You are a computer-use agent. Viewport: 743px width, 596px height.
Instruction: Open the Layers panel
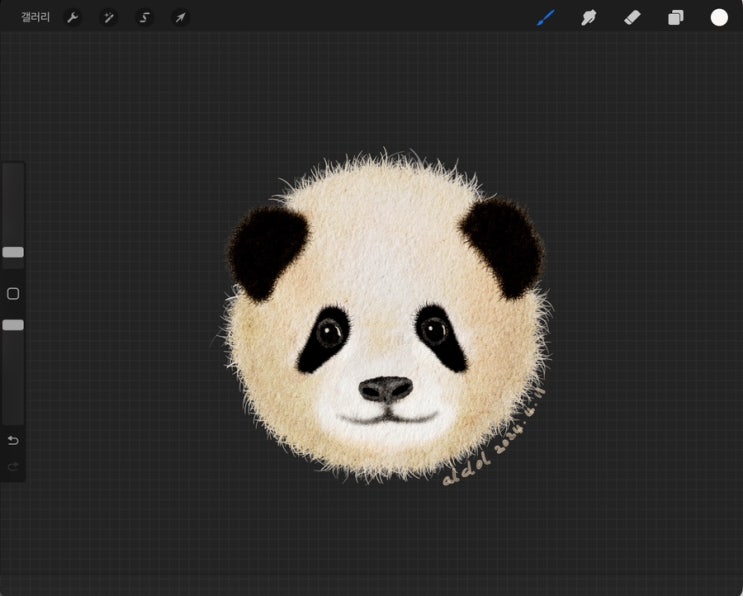[x=676, y=17]
